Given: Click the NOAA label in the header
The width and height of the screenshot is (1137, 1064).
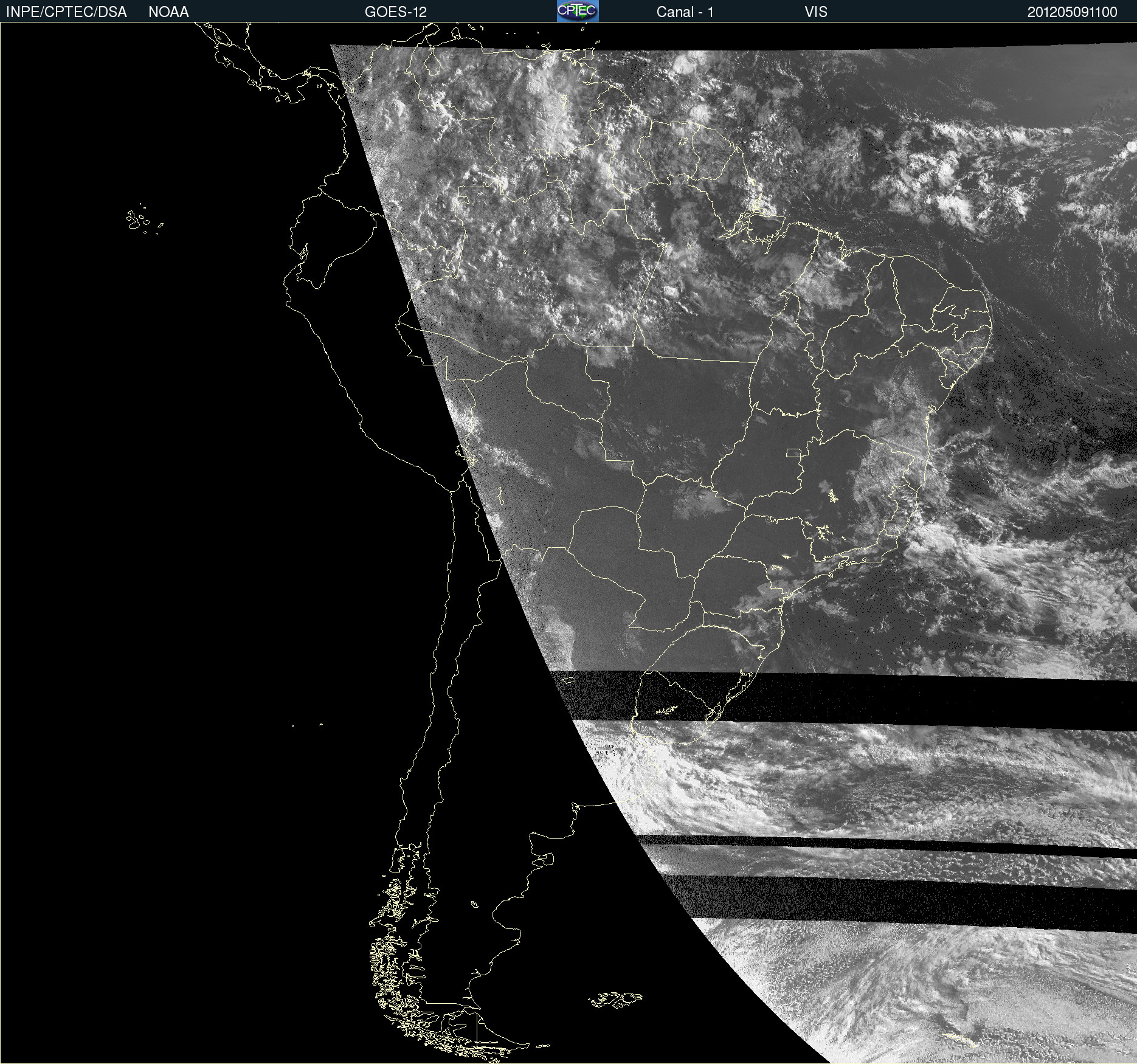Looking at the screenshot, I should coord(168,12).
